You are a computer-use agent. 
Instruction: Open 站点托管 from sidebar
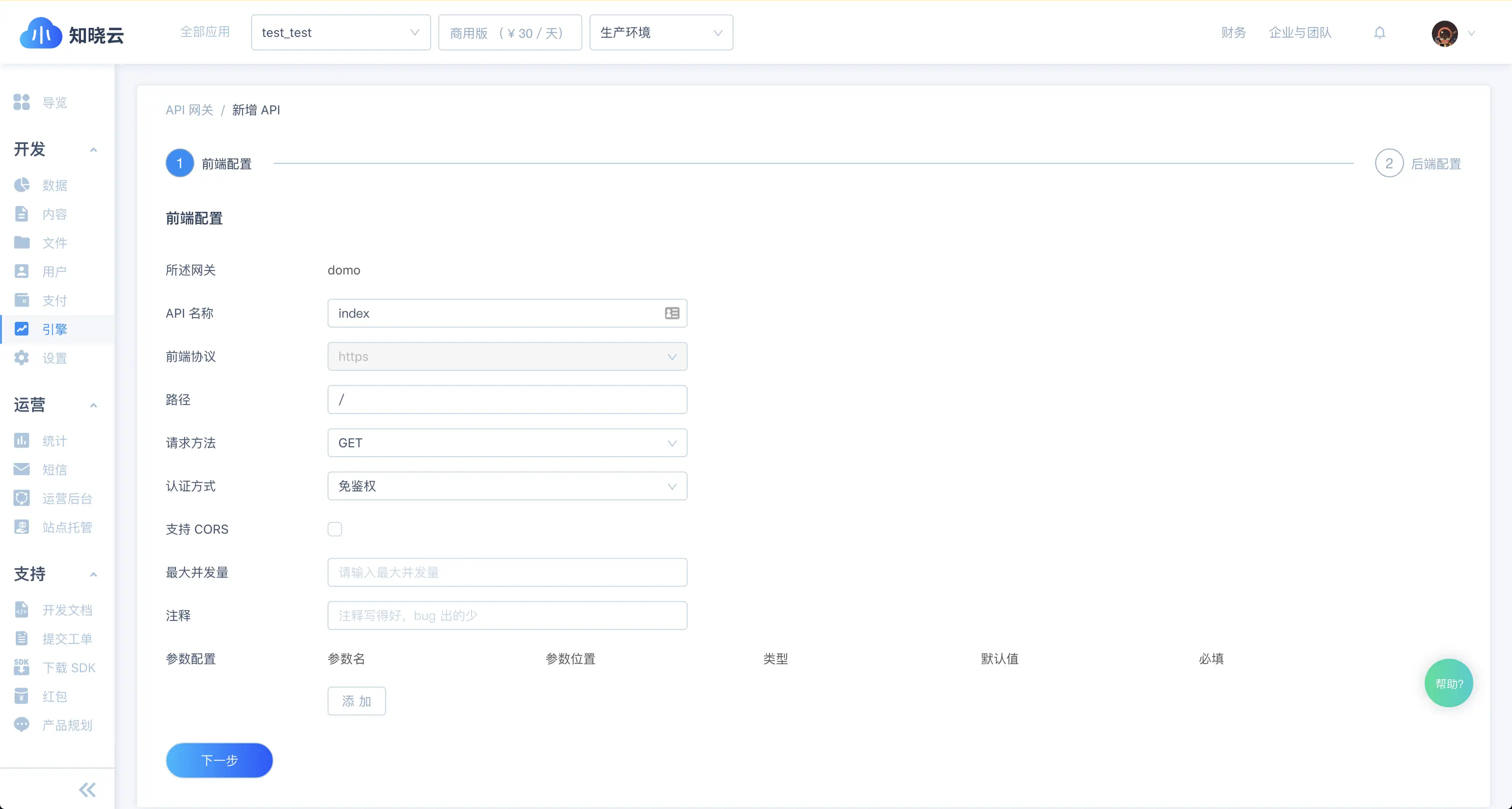[67, 527]
